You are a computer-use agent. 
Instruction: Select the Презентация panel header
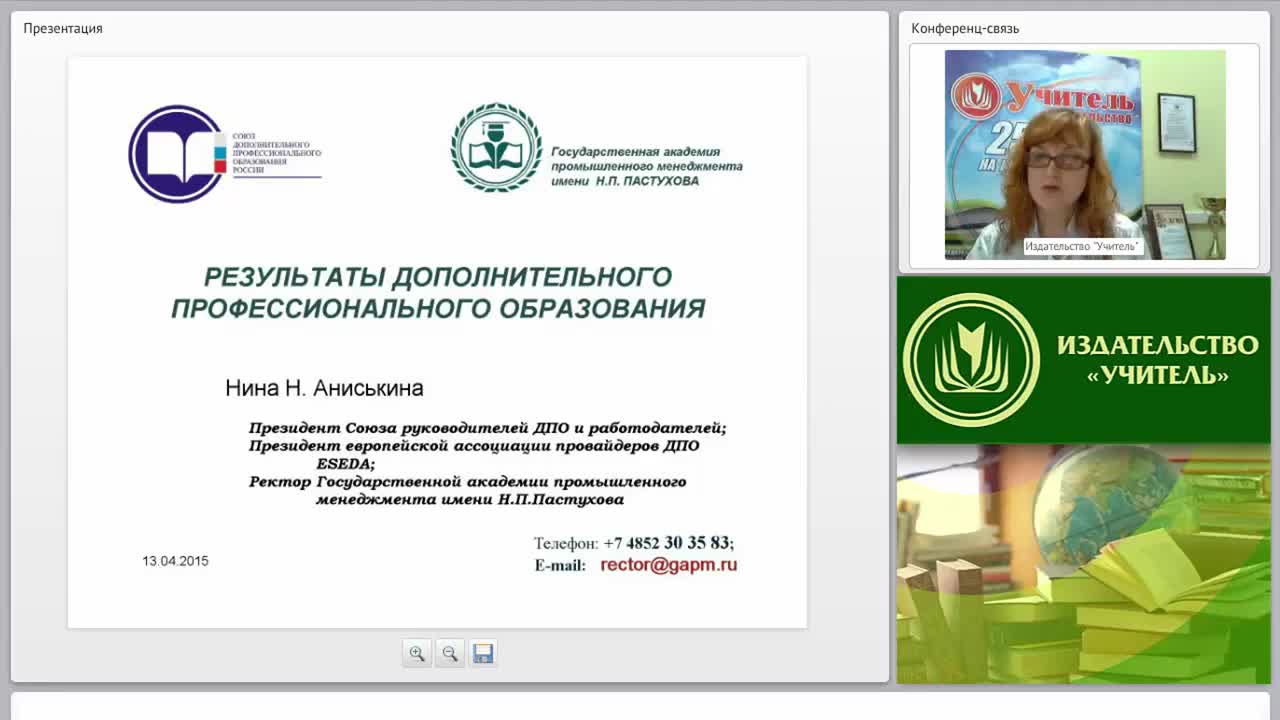coord(63,28)
